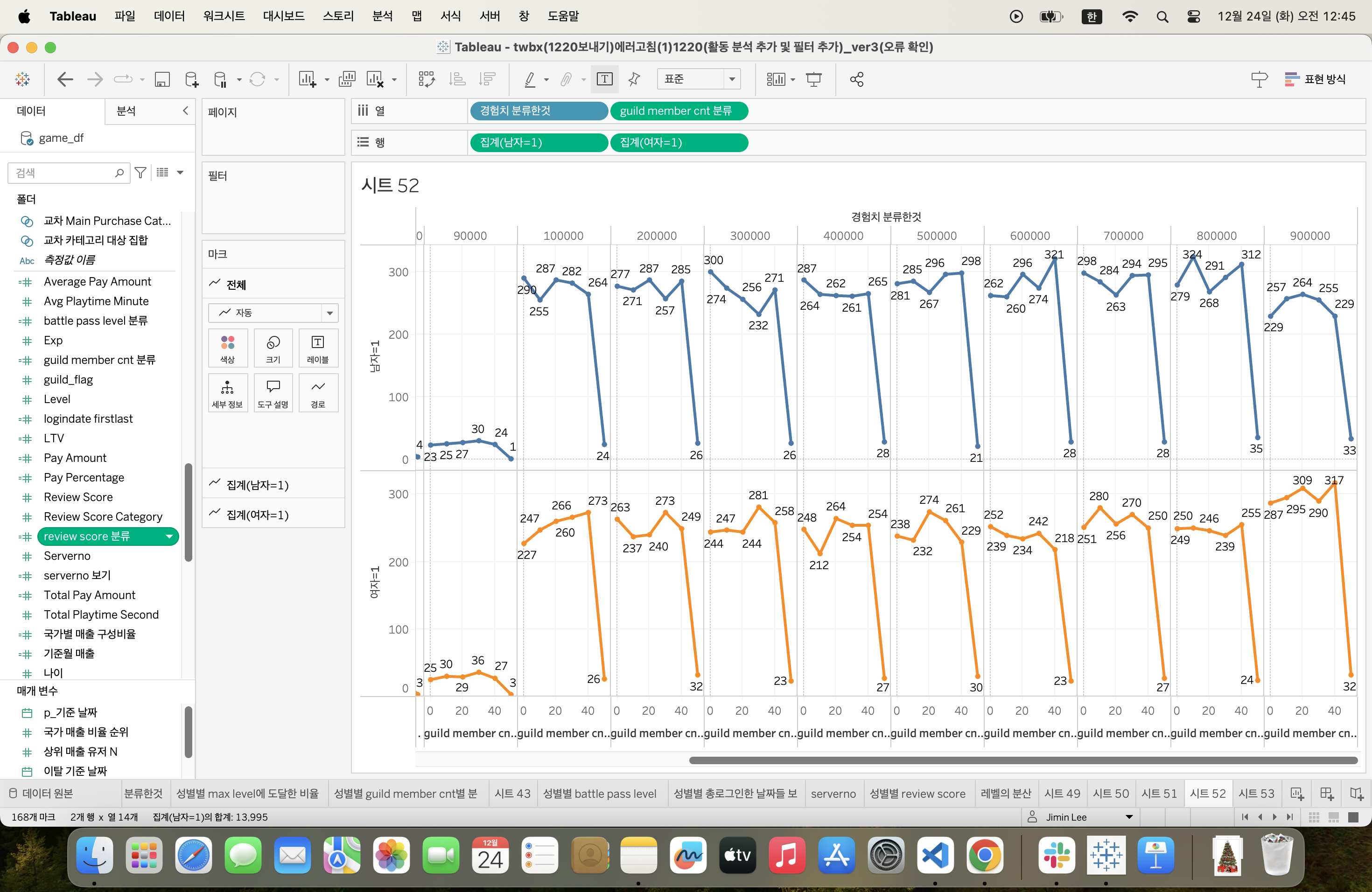Click the add new data source icon
The width and height of the screenshot is (1372, 892).
click(191, 79)
